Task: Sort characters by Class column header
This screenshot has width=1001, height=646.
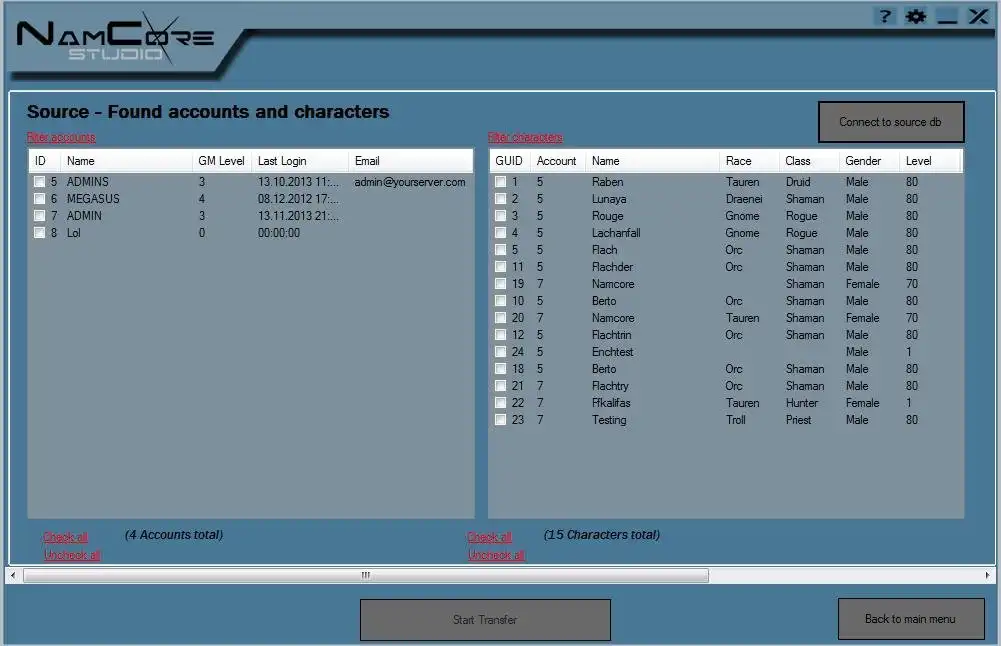Action: (809, 161)
